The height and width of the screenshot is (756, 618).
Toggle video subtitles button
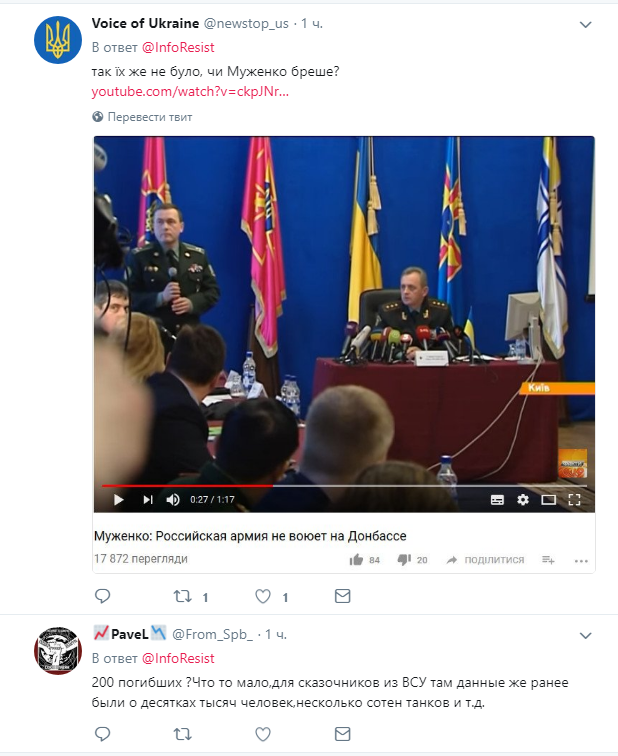click(x=497, y=500)
